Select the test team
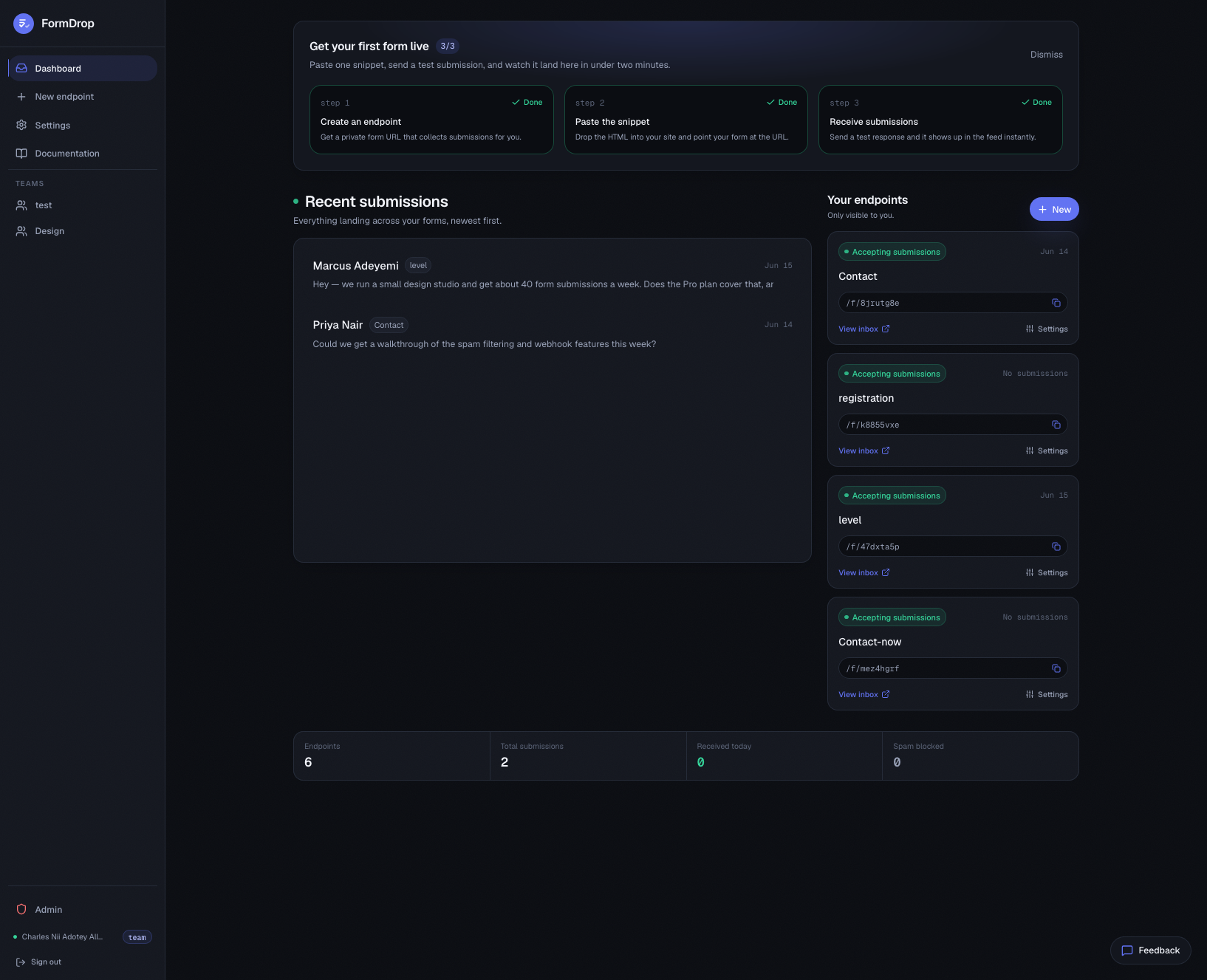 [x=83, y=205]
